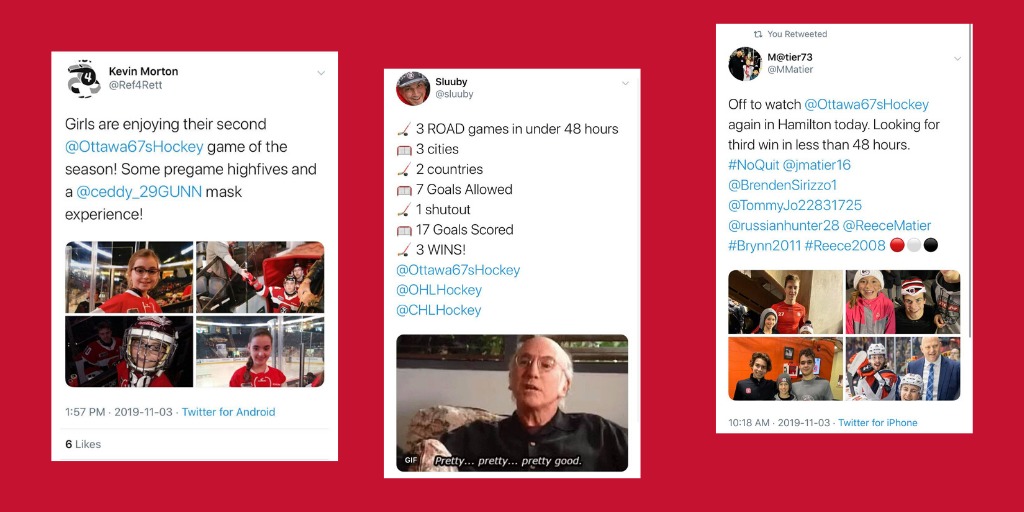Open the @CHLHockey mention link
1024x512 pixels.
click(x=439, y=310)
